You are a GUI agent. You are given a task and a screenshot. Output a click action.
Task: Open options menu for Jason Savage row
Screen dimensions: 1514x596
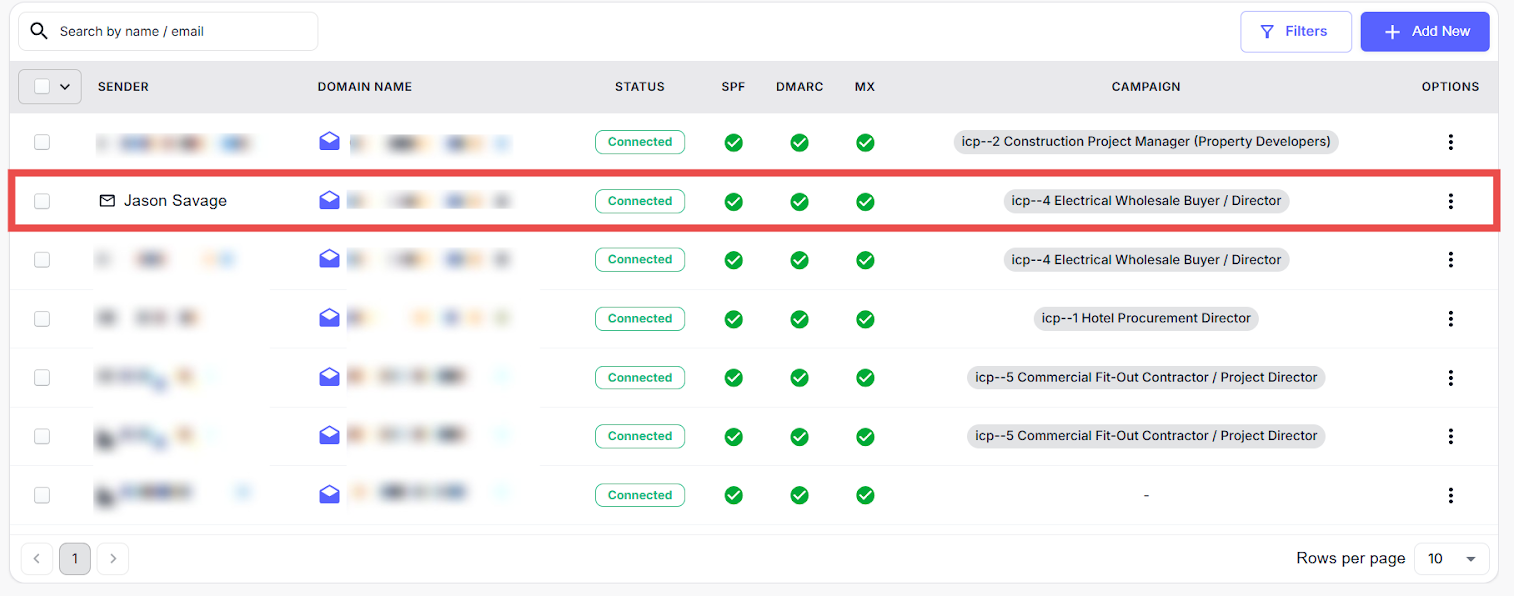[1450, 201]
